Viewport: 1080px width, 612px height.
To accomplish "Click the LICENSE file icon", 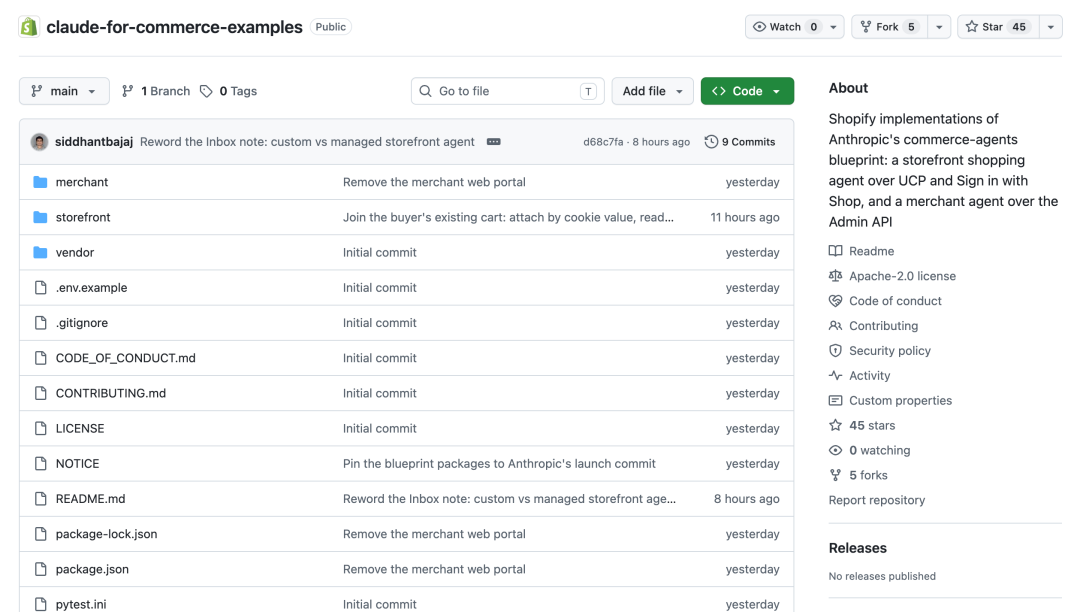I will pos(41,428).
